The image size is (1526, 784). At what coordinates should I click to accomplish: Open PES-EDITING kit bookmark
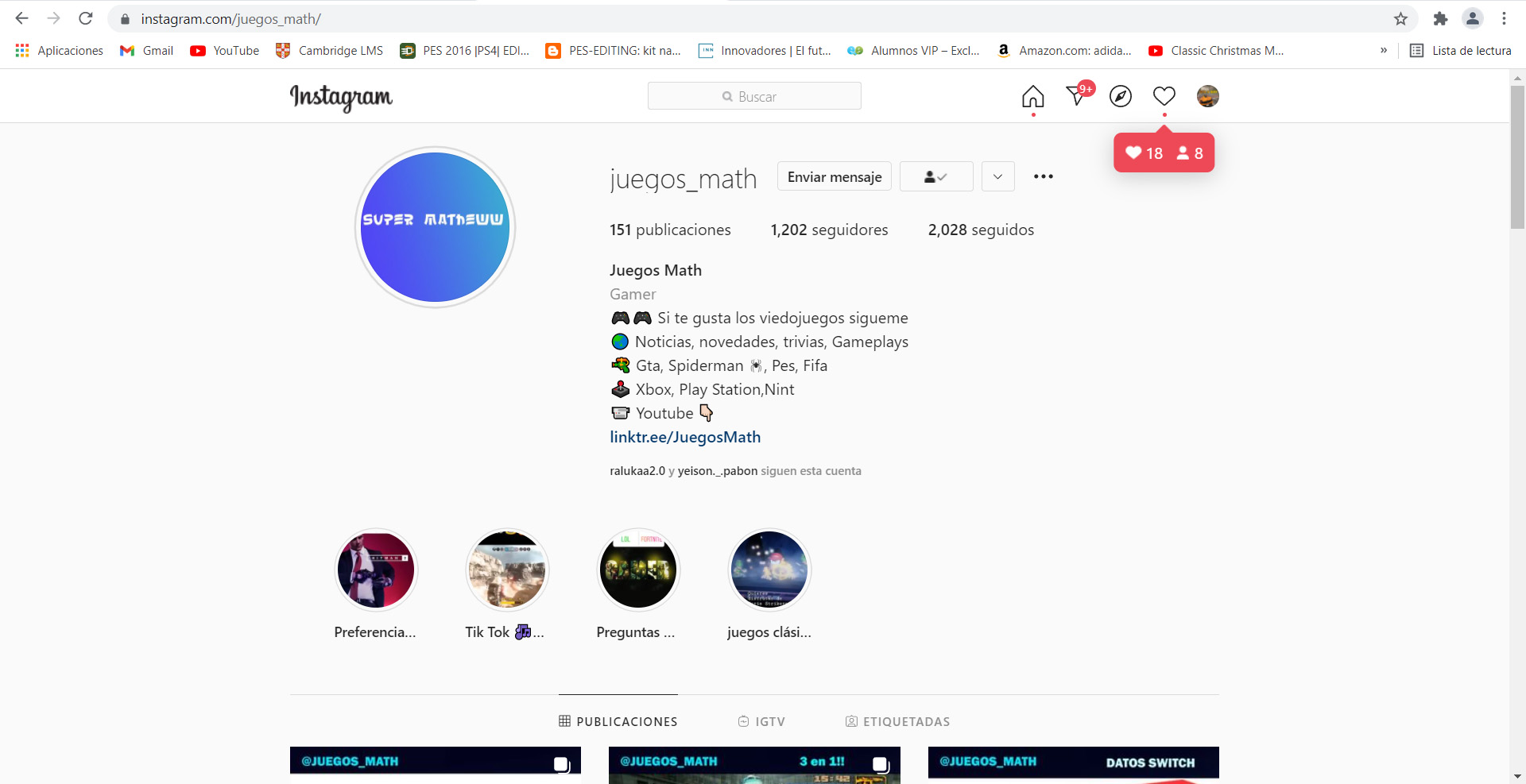click(x=614, y=51)
